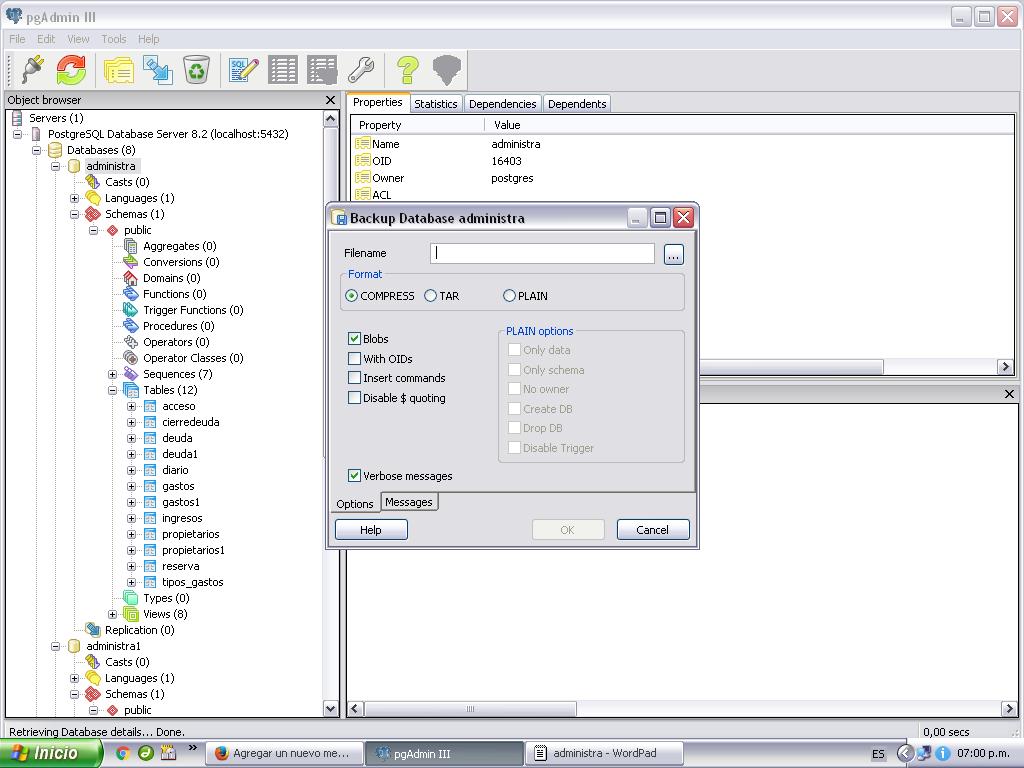Open the File menu
Screen dimensions: 1024x768
[x=18, y=39]
